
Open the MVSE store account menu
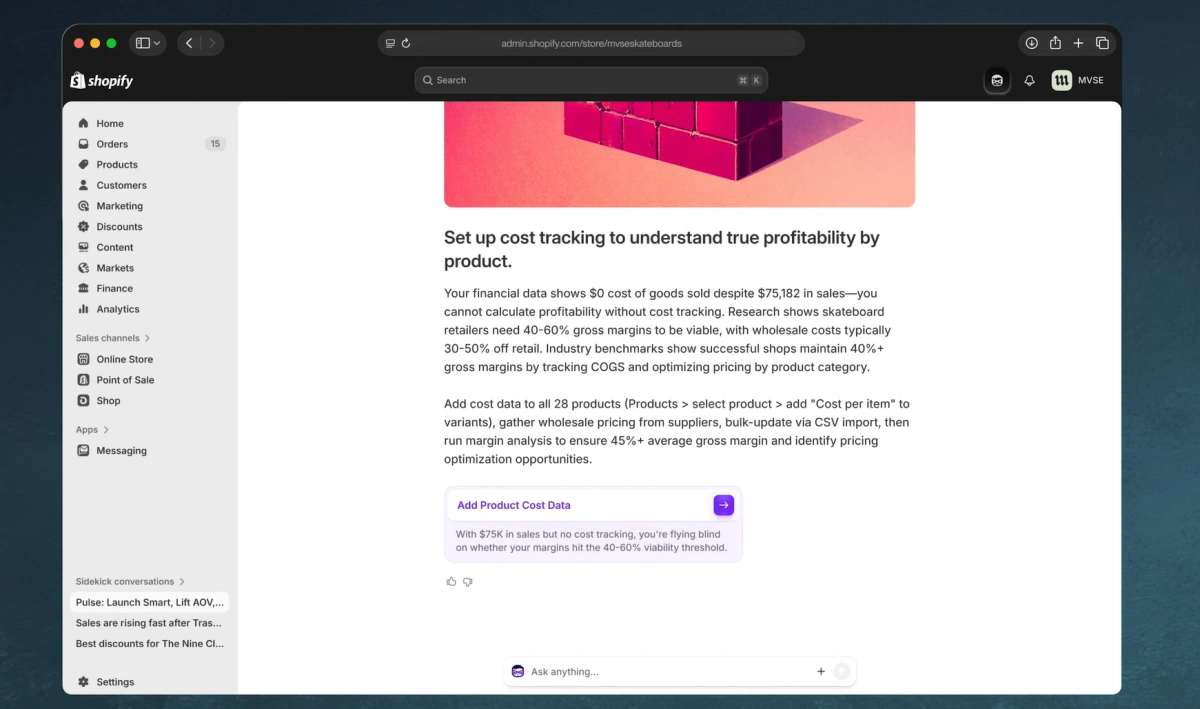(x=1078, y=80)
